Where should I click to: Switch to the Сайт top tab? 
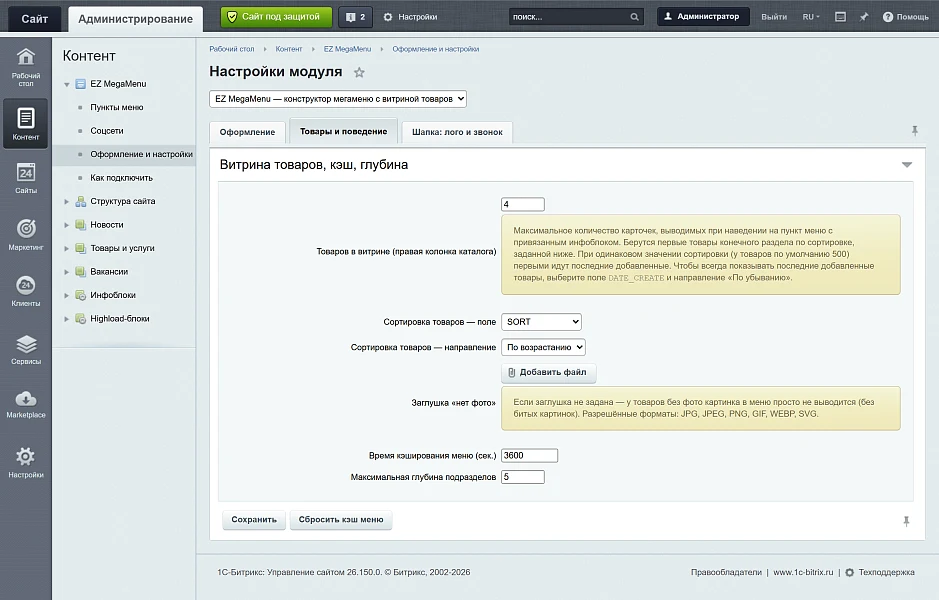[34, 19]
